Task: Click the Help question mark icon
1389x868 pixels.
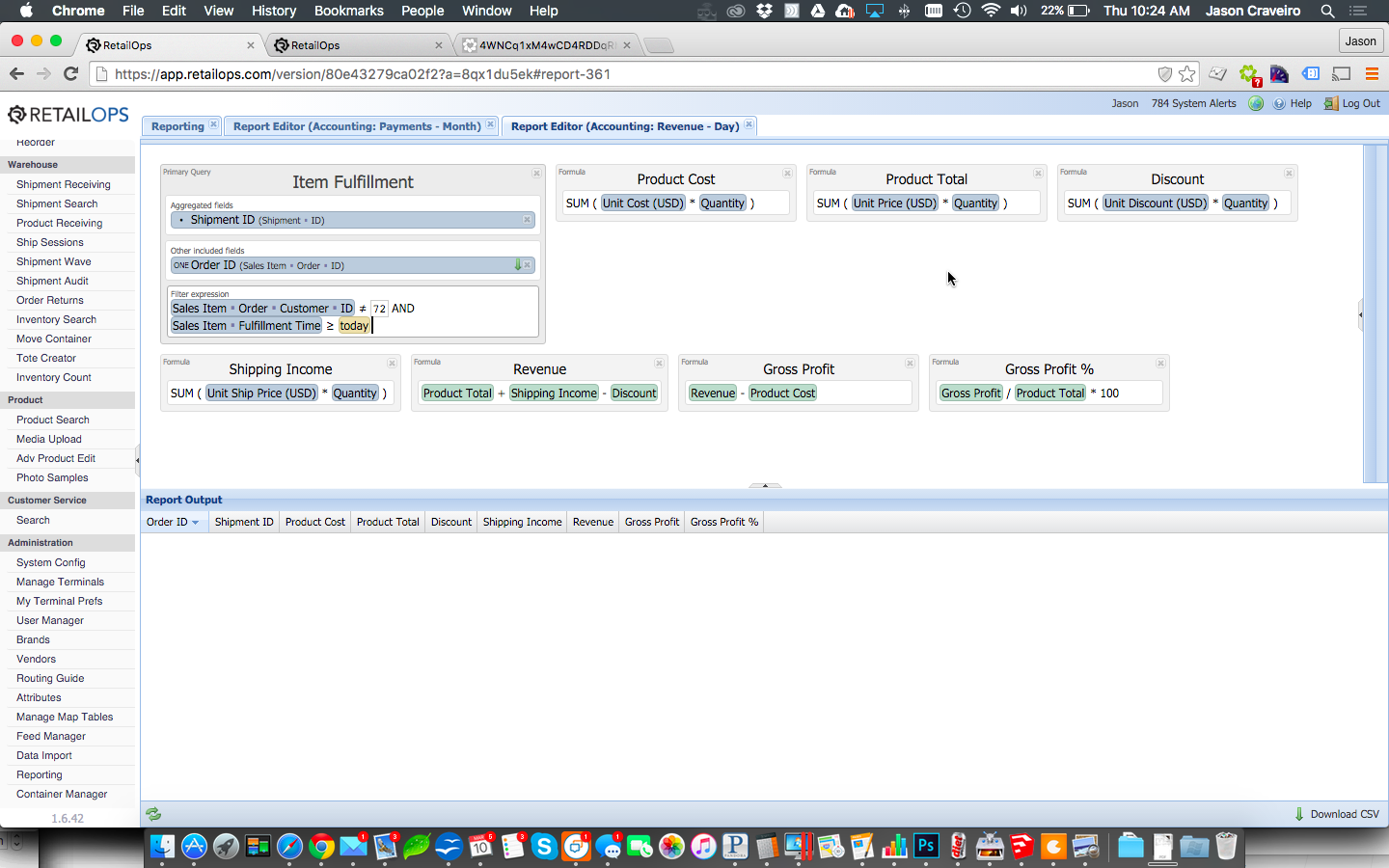Action: (1279, 103)
